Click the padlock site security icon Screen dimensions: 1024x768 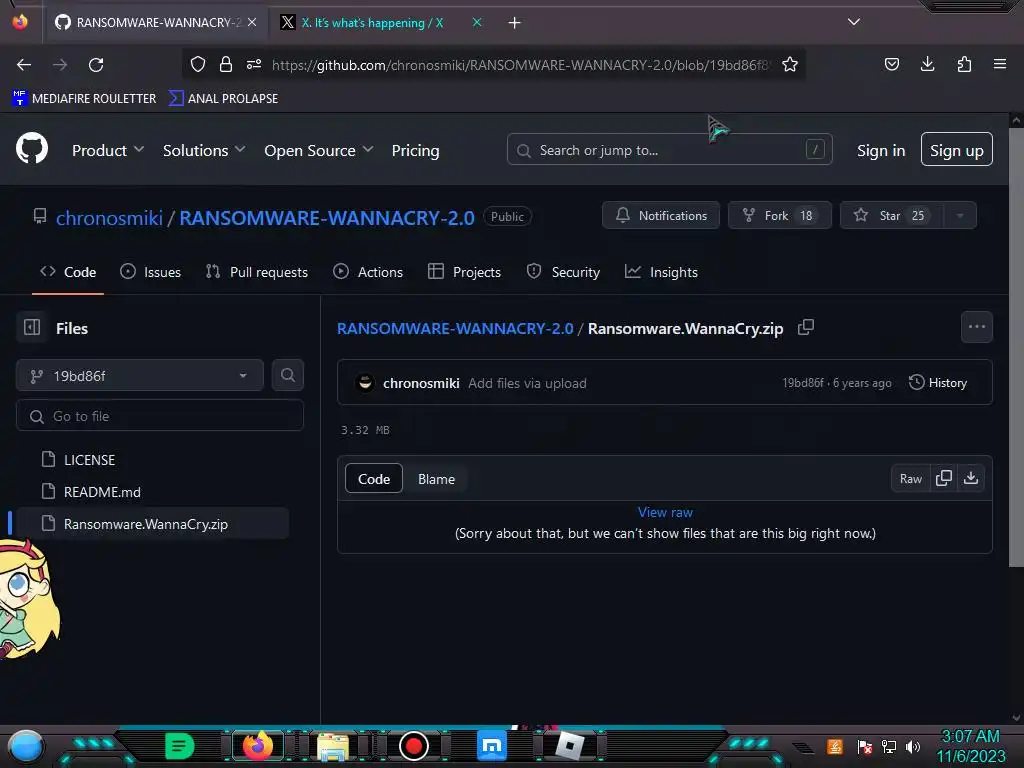pos(226,64)
